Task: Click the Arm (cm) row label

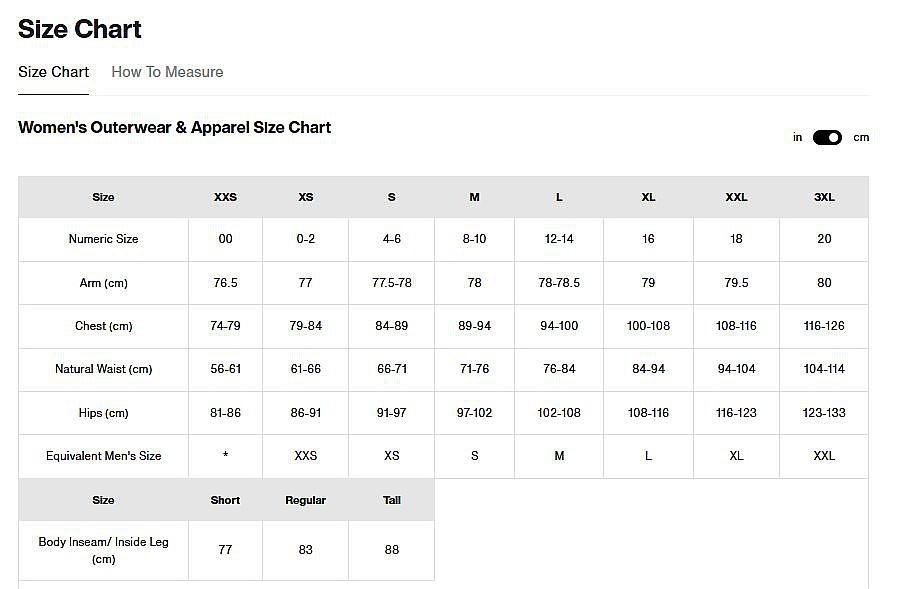Action: (103, 283)
